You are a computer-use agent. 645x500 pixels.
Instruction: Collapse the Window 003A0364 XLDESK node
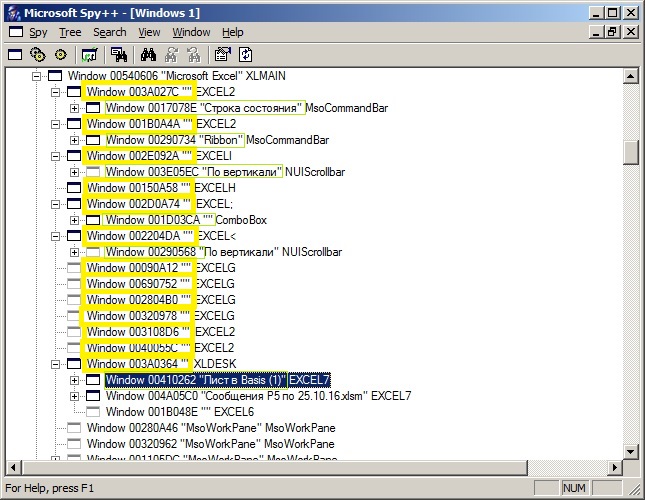[x=55, y=364]
